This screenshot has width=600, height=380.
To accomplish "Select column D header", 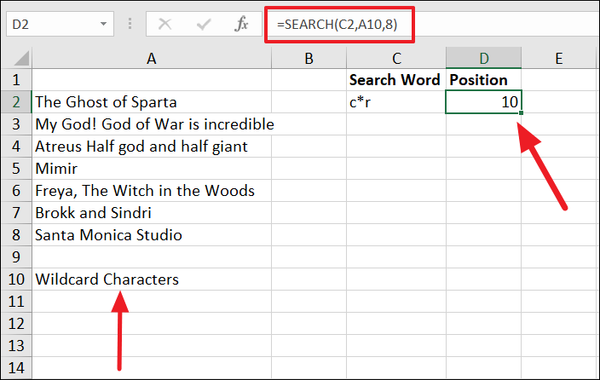I will (484, 58).
